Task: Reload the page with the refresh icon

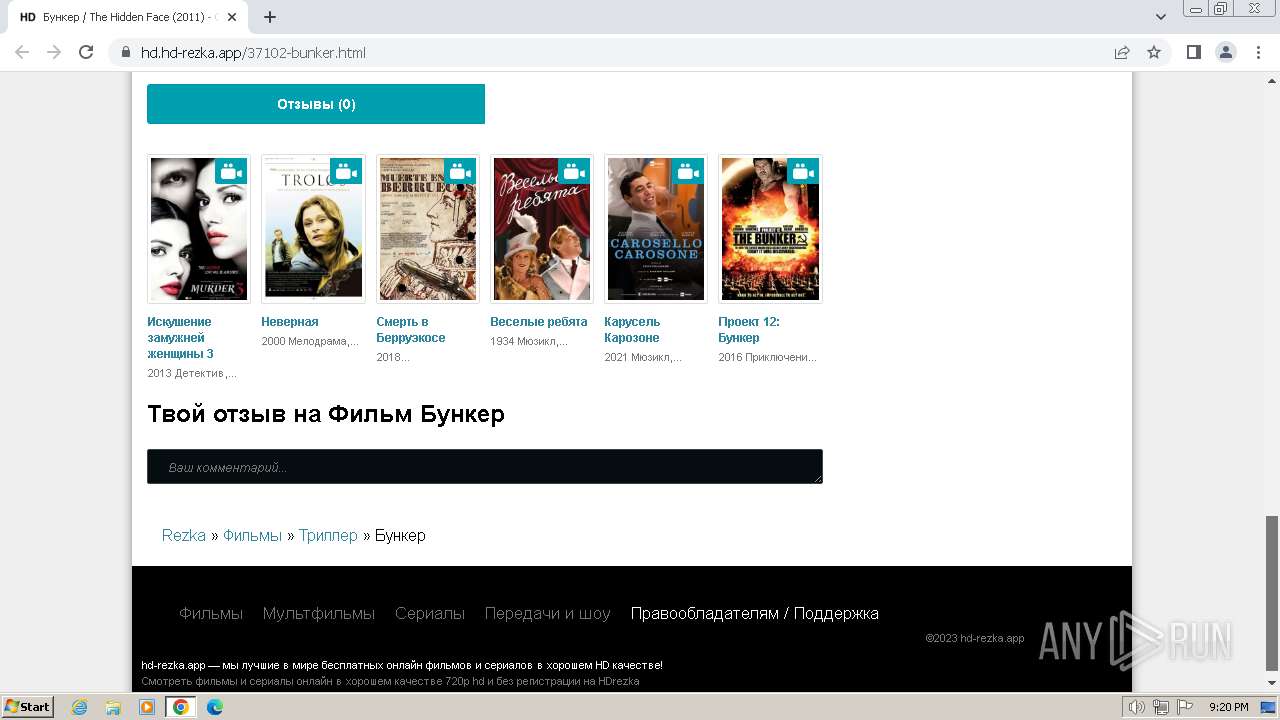Action: pos(86,52)
